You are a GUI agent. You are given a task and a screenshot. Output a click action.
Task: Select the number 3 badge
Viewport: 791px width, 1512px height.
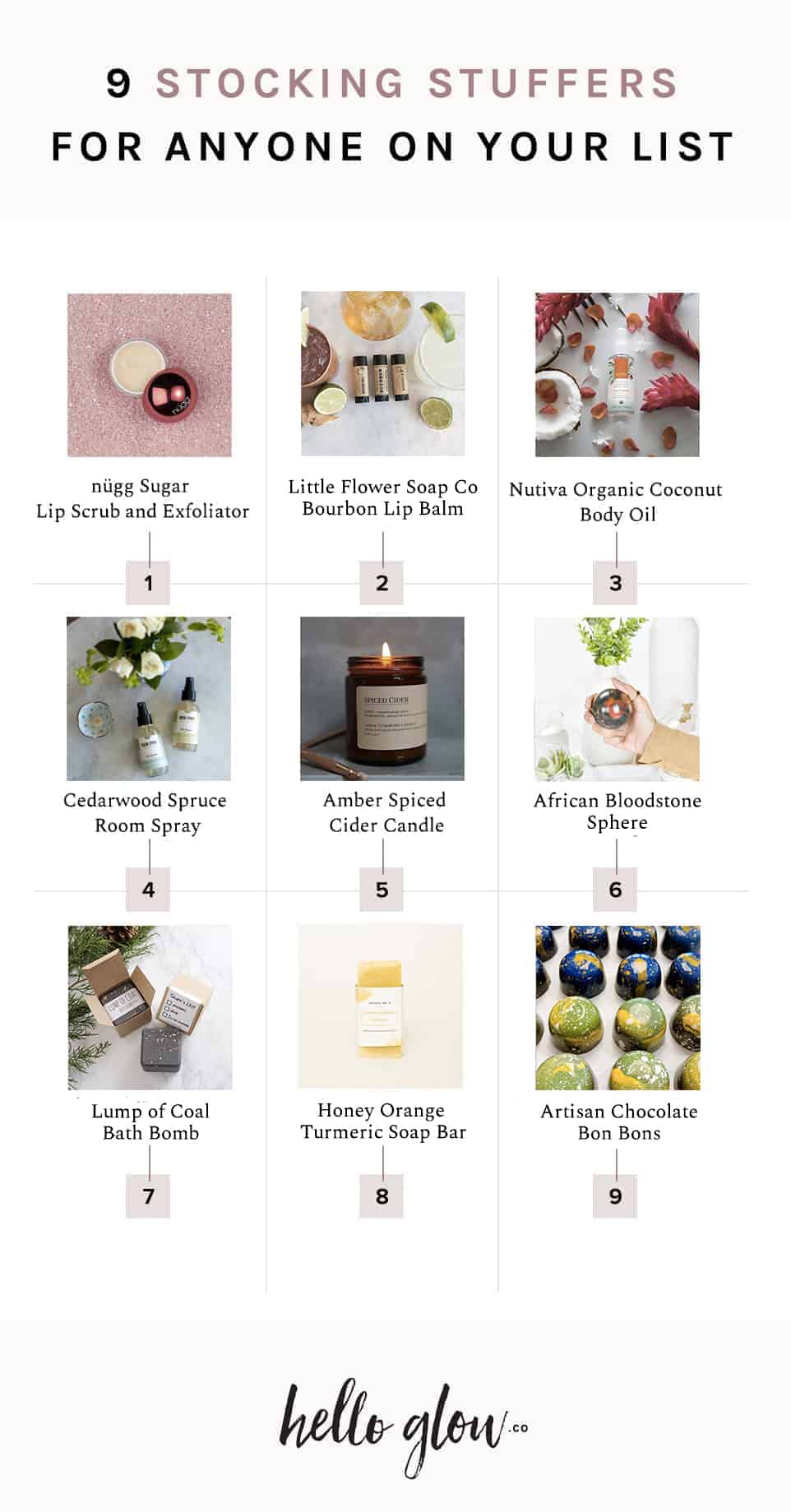pyautogui.click(x=615, y=583)
